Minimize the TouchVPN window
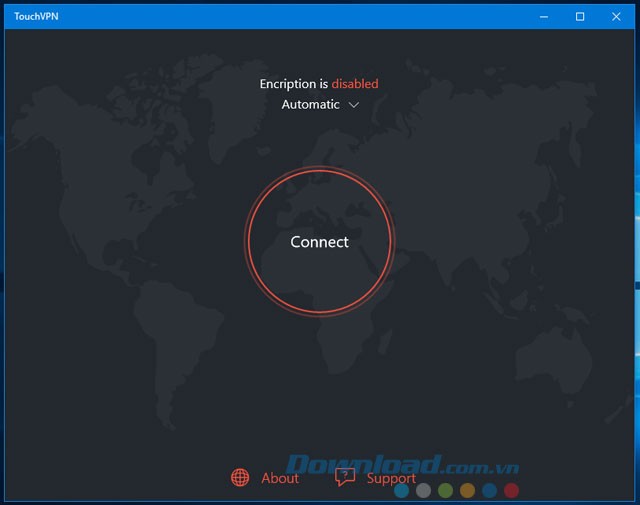Screen dimensions: 640x505 [543, 16]
